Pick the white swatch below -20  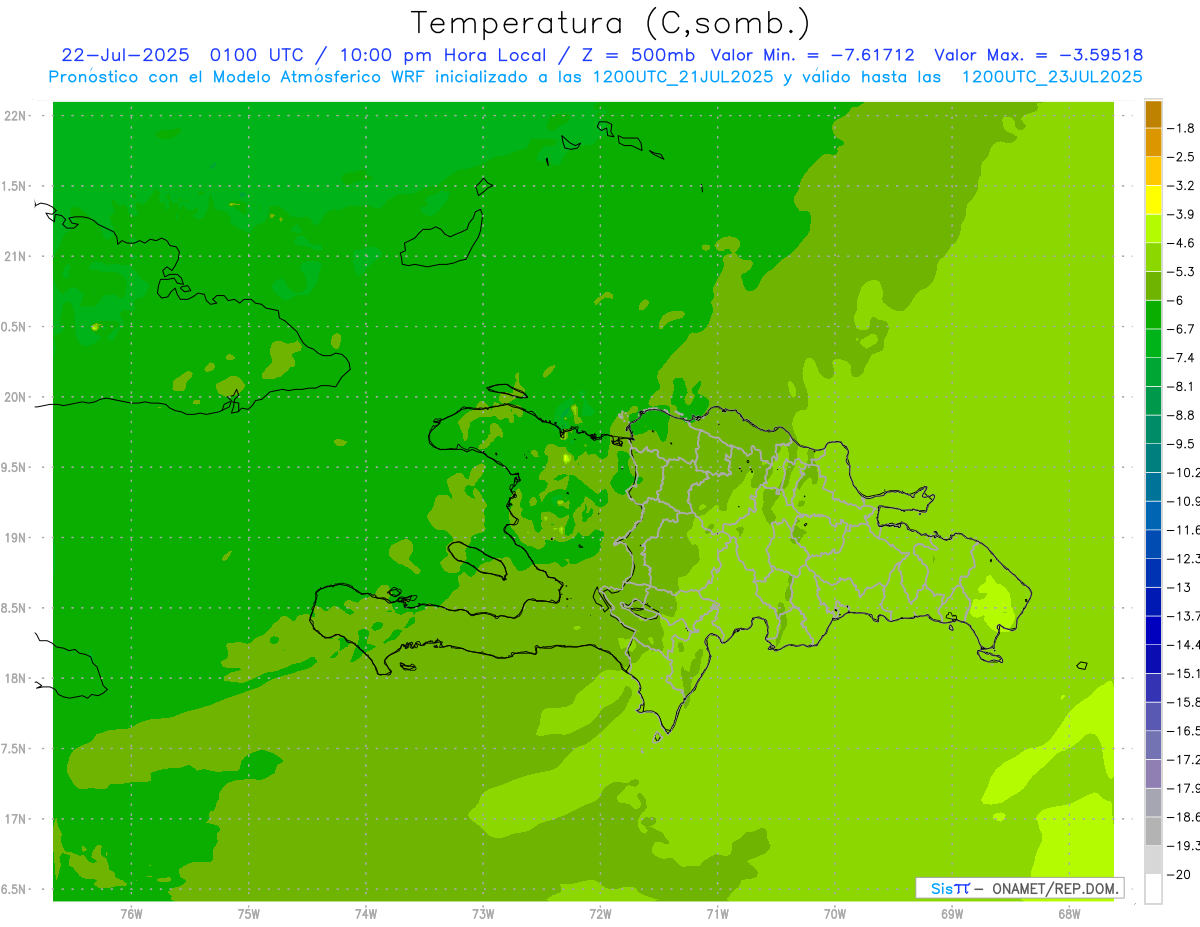pos(1153,889)
